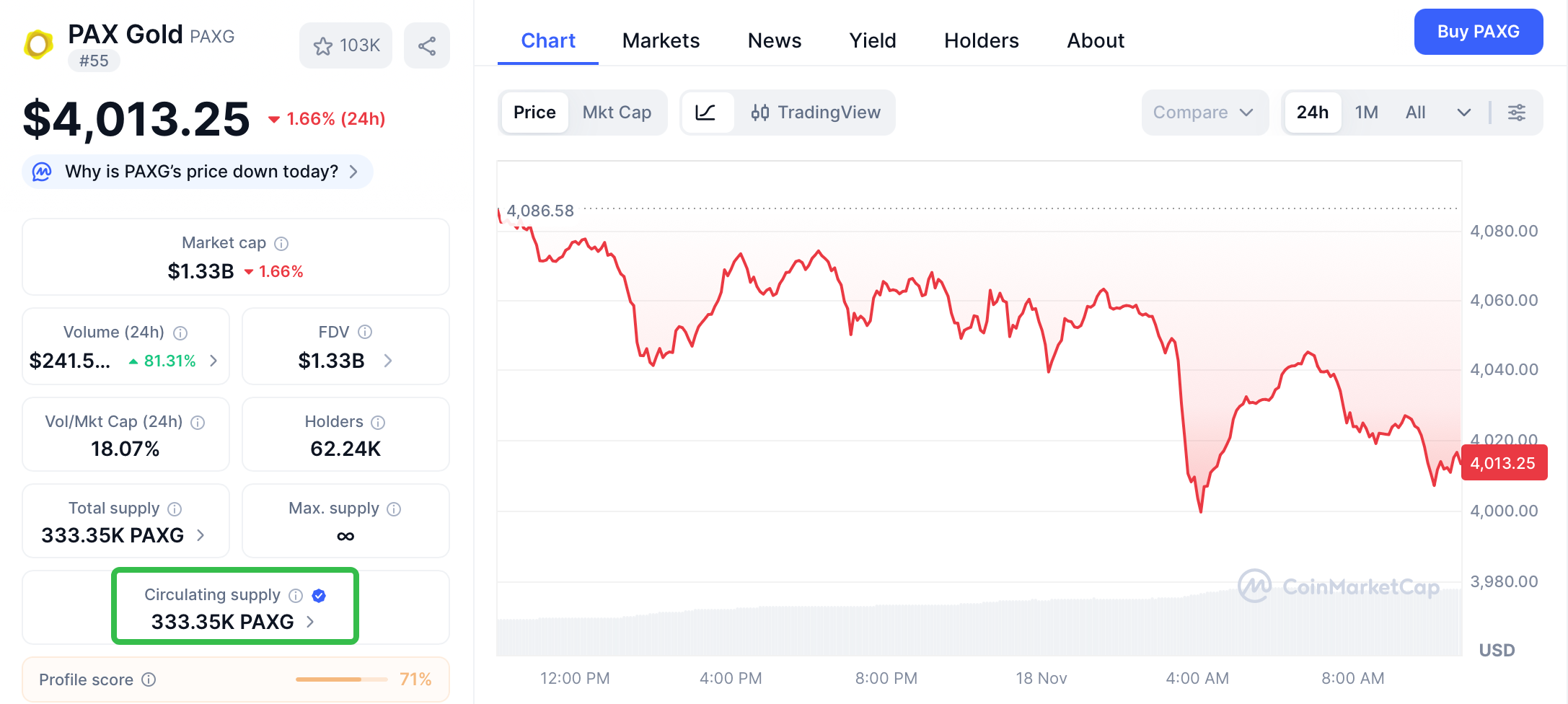Image resolution: width=1568 pixels, height=704 pixels.
Task: Click the Market cap info icon
Action: pyautogui.click(x=281, y=243)
